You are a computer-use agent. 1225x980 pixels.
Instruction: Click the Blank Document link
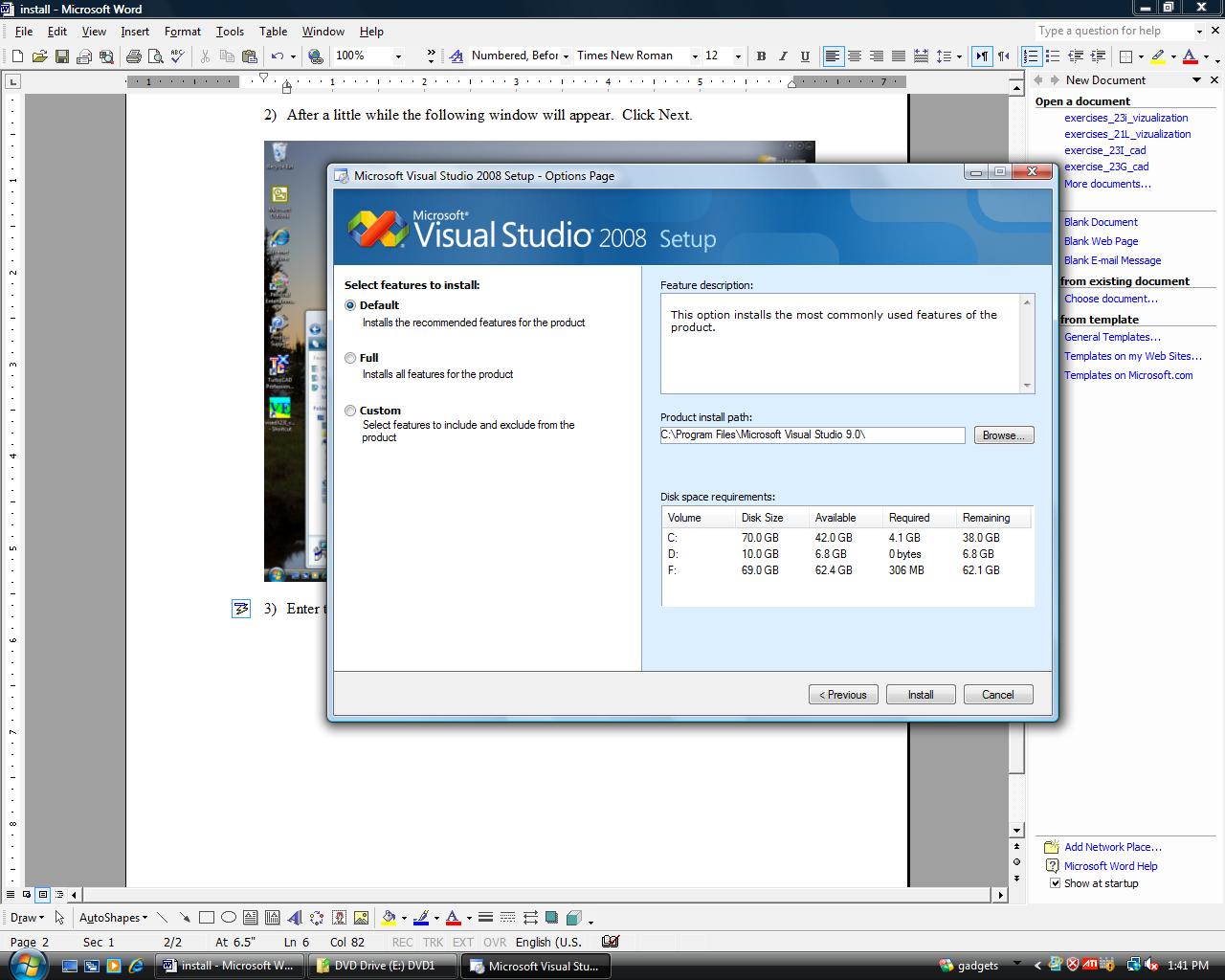(1101, 222)
